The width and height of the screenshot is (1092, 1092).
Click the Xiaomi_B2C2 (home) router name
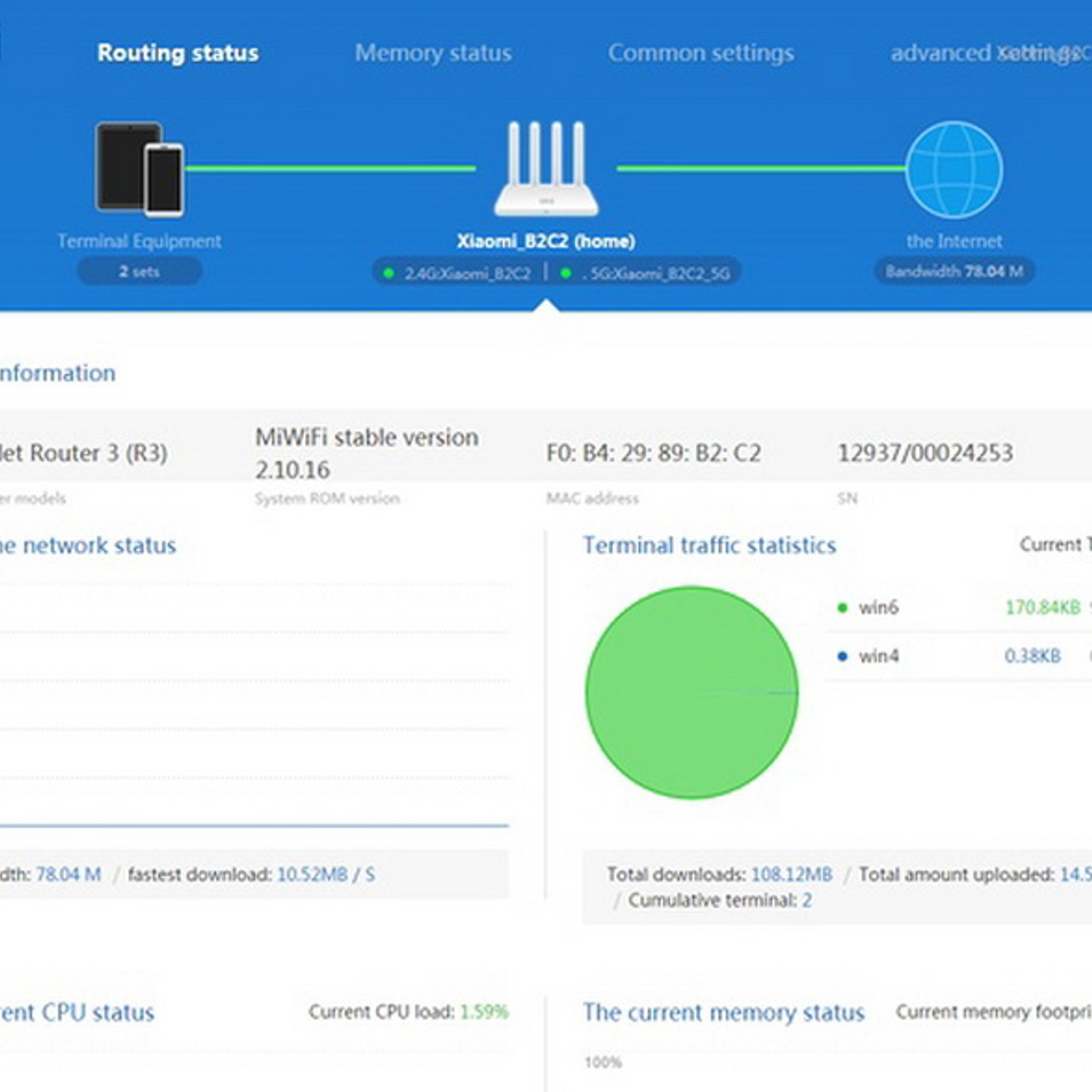546,241
